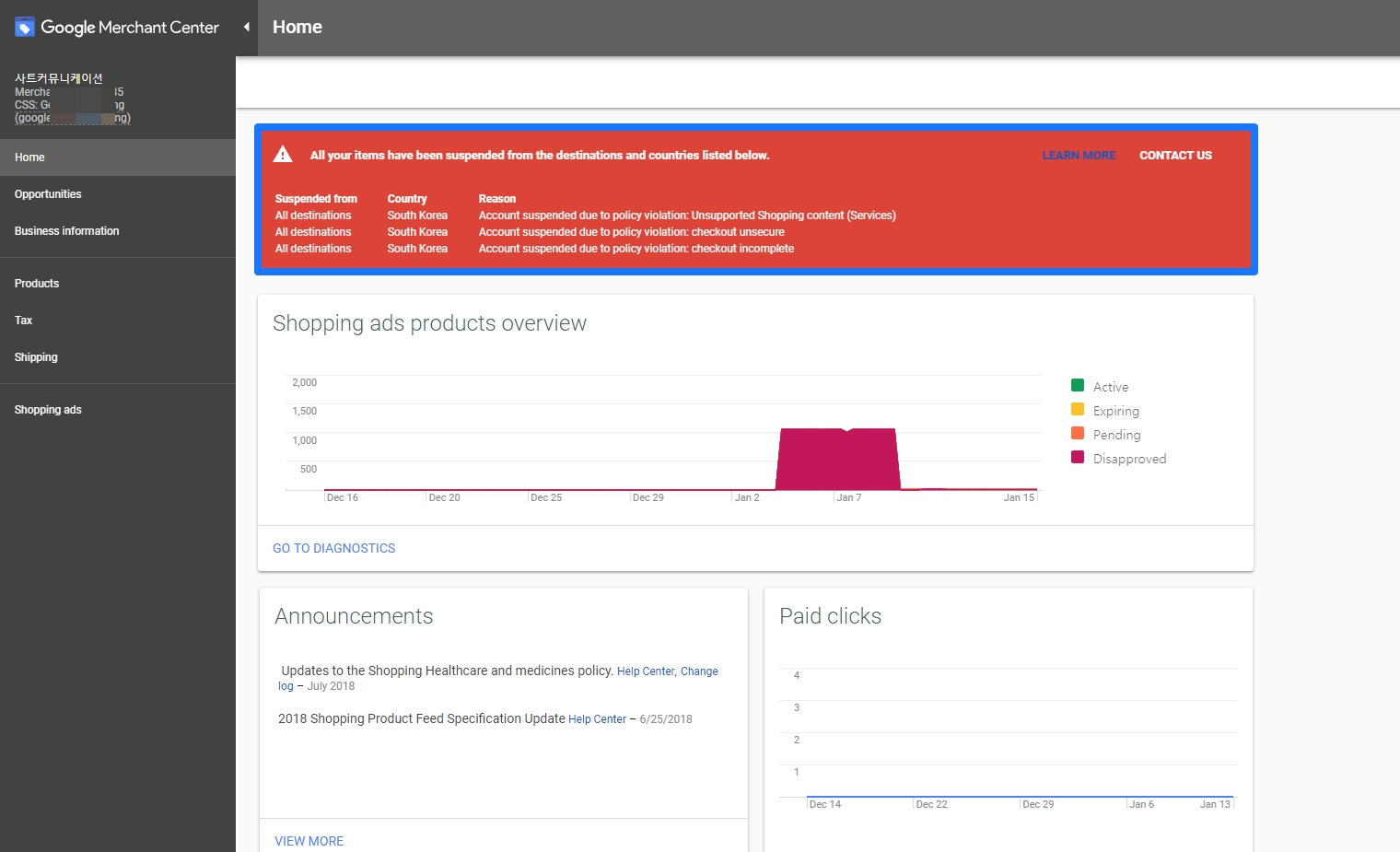The width and height of the screenshot is (1400, 852).
Task: Click LEARN MORE in the suspension alert
Action: [1079, 156]
